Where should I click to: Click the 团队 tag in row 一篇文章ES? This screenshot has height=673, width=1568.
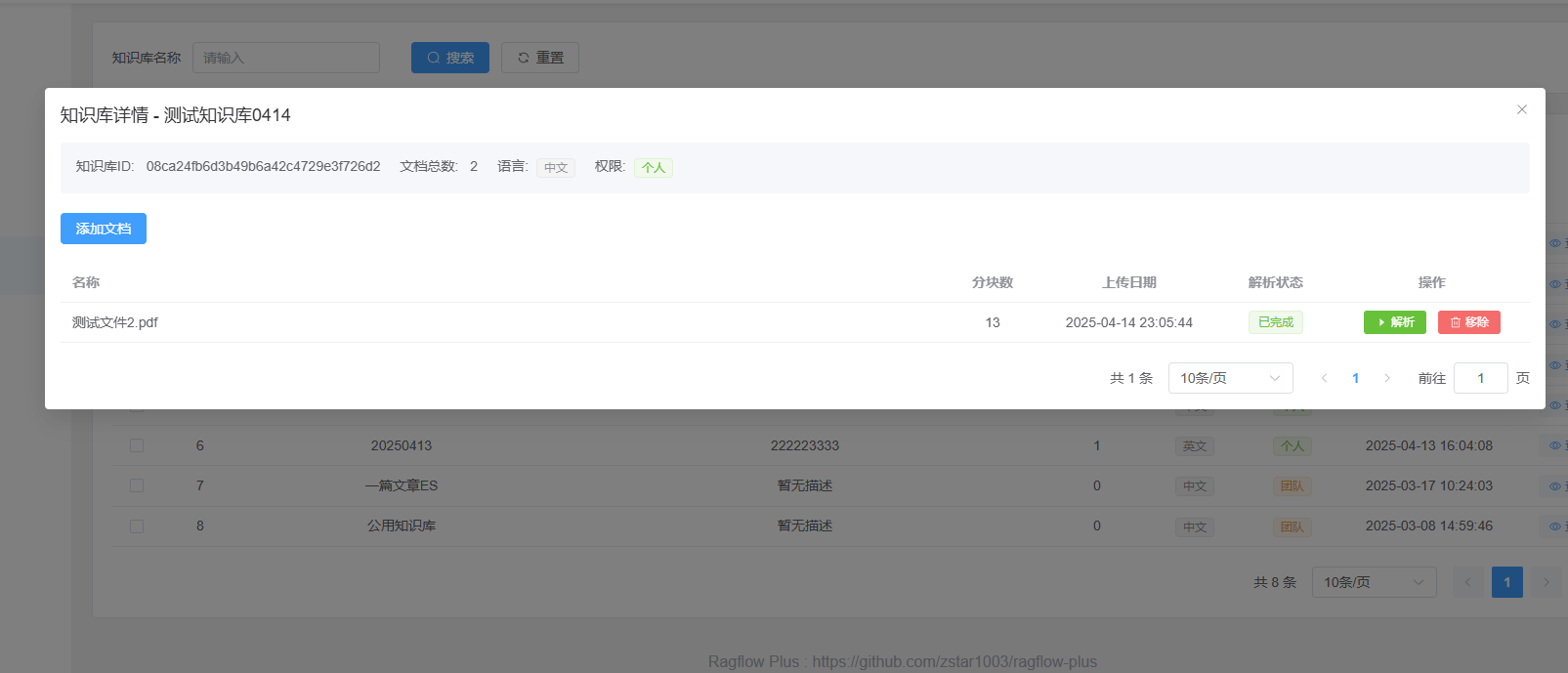[x=1293, y=486]
